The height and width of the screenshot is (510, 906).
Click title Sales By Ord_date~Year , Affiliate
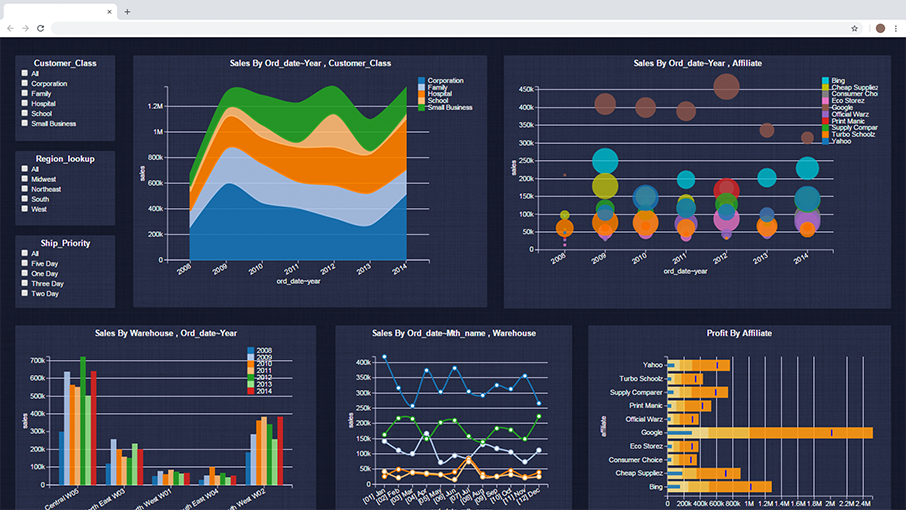(697, 63)
